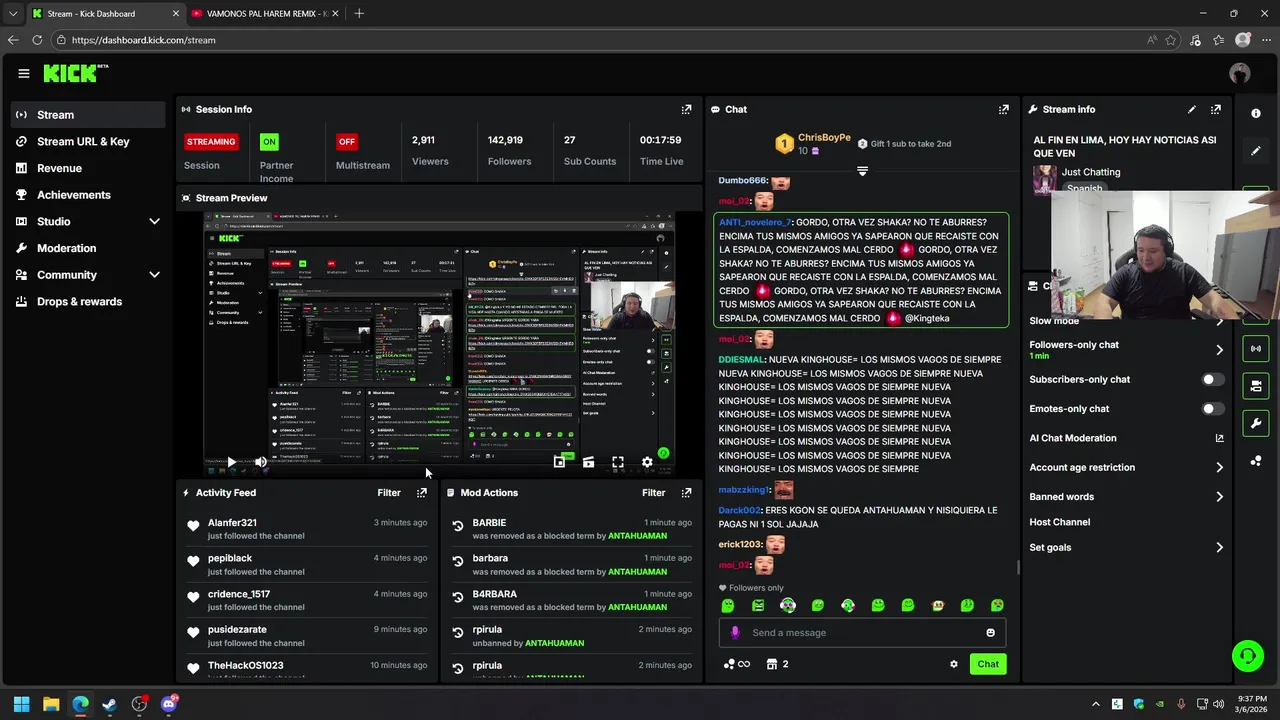The image size is (1280, 720).
Task: Open ANTAHUAMAN link in BARBIE row
Action: tap(637, 536)
